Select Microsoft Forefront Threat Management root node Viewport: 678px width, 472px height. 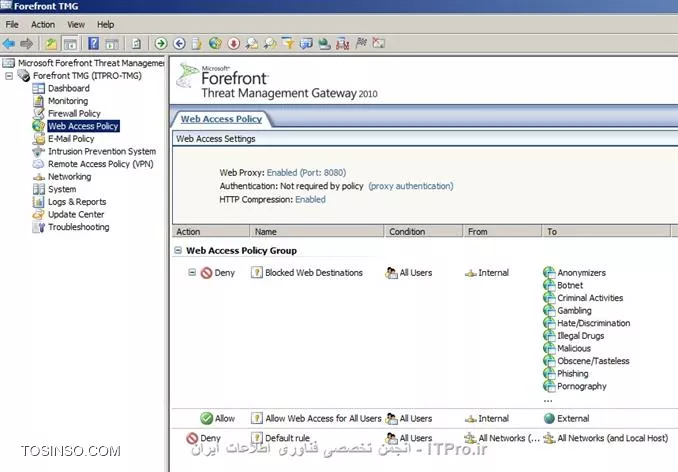point(91,63)
